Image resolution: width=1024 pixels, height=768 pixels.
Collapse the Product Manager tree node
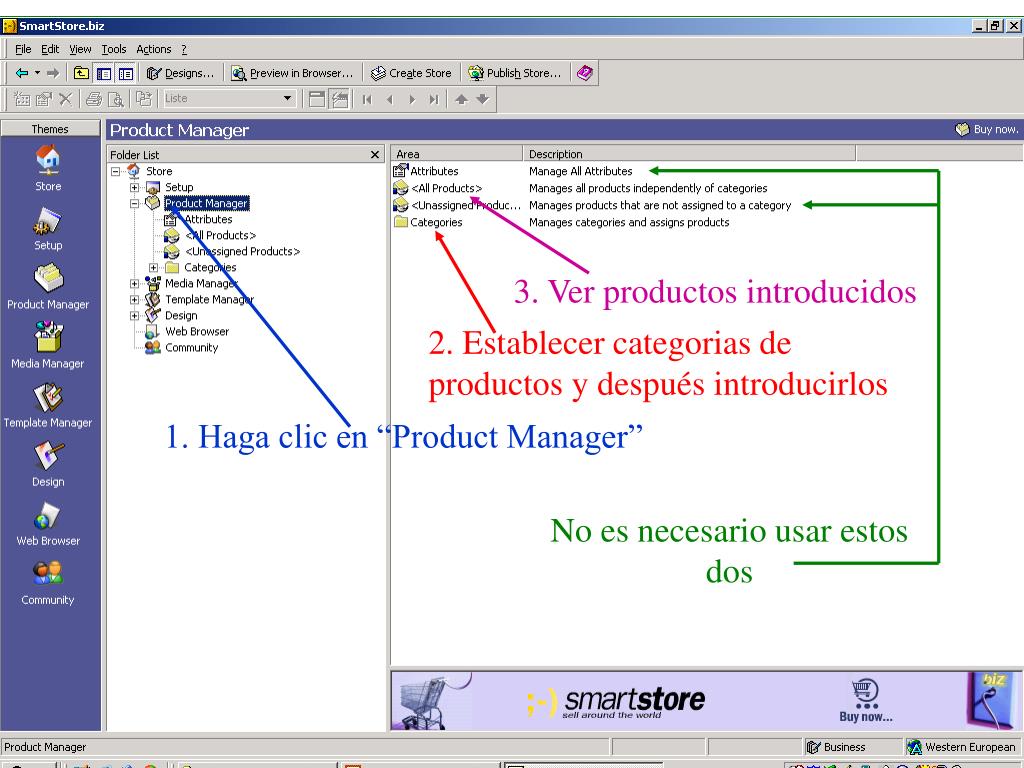point(135,204)
